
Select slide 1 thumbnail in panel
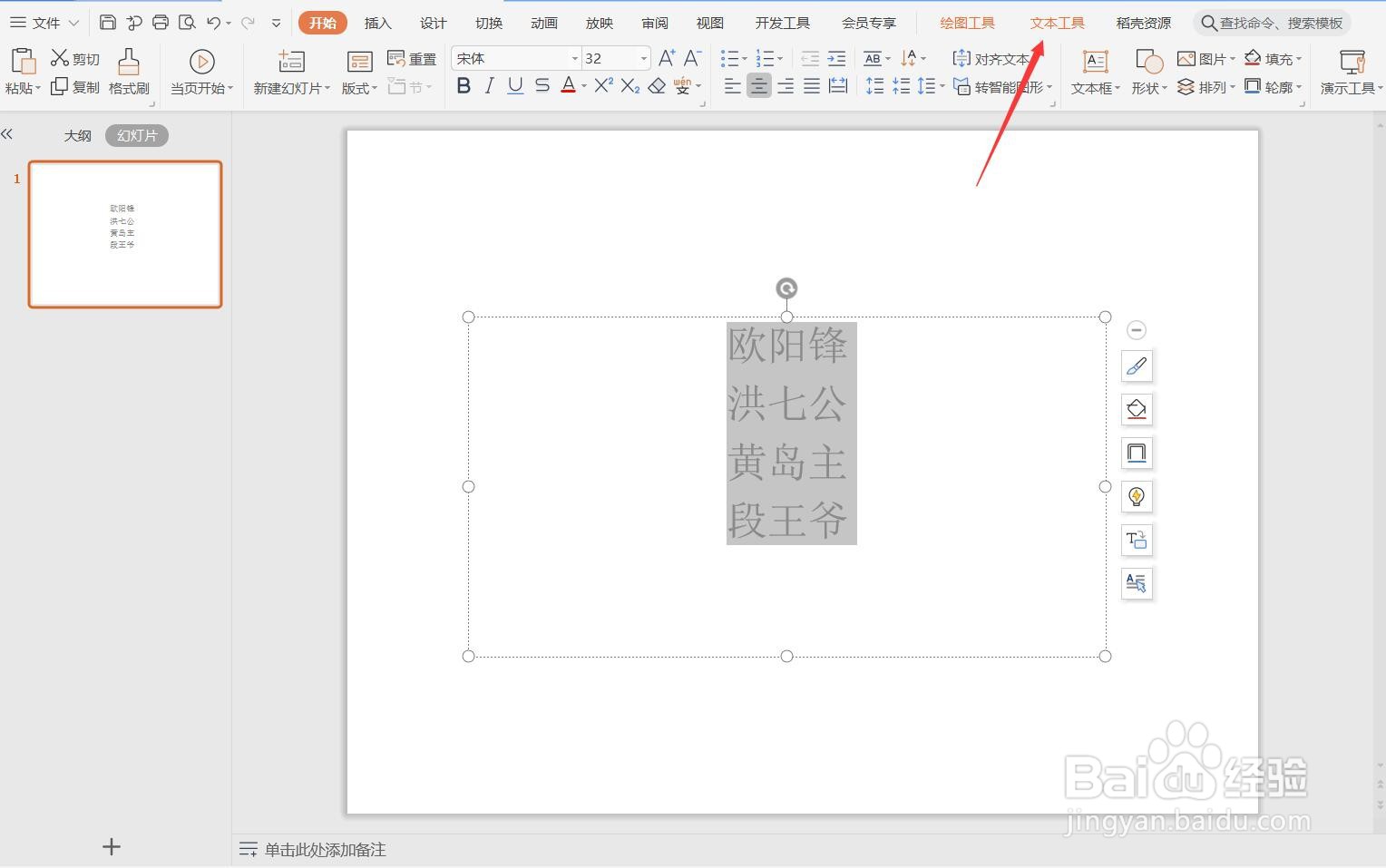[125, 234]
